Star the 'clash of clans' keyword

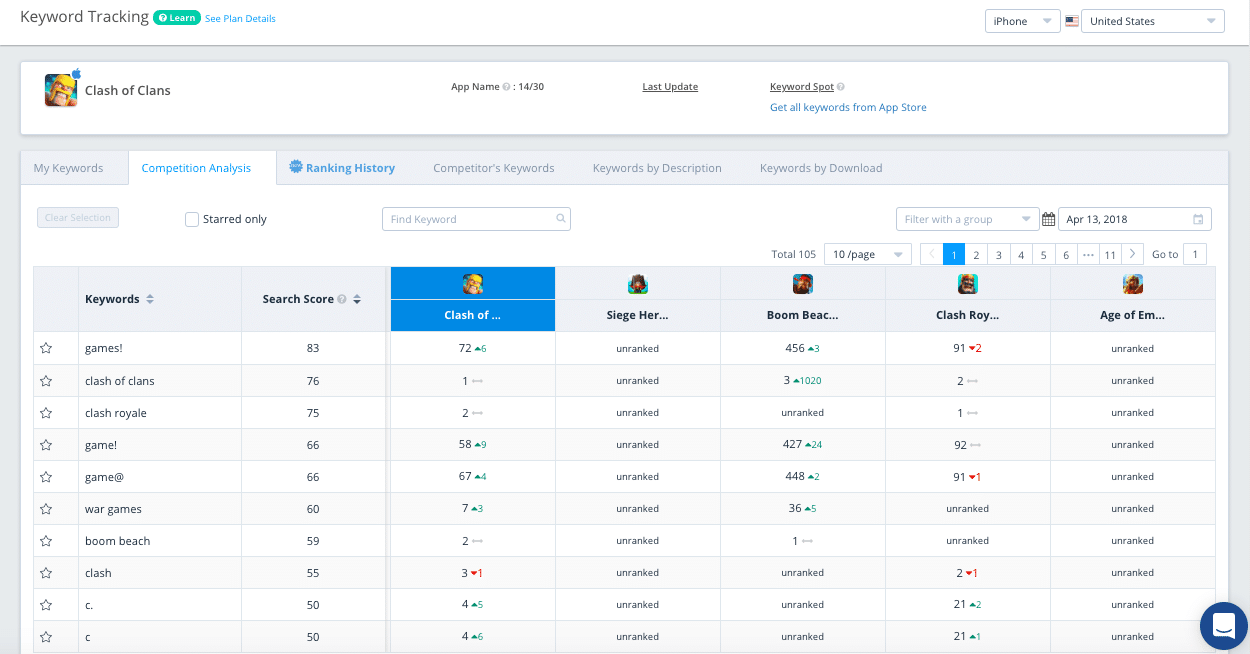(x=46, y=380)
